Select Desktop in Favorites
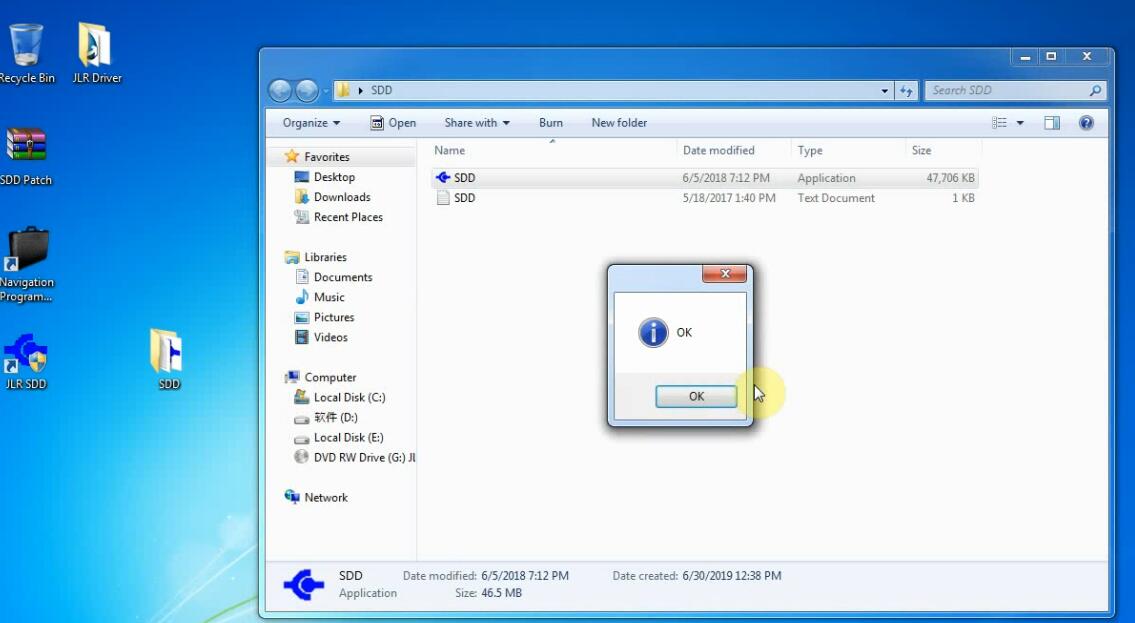 (334, 177)
